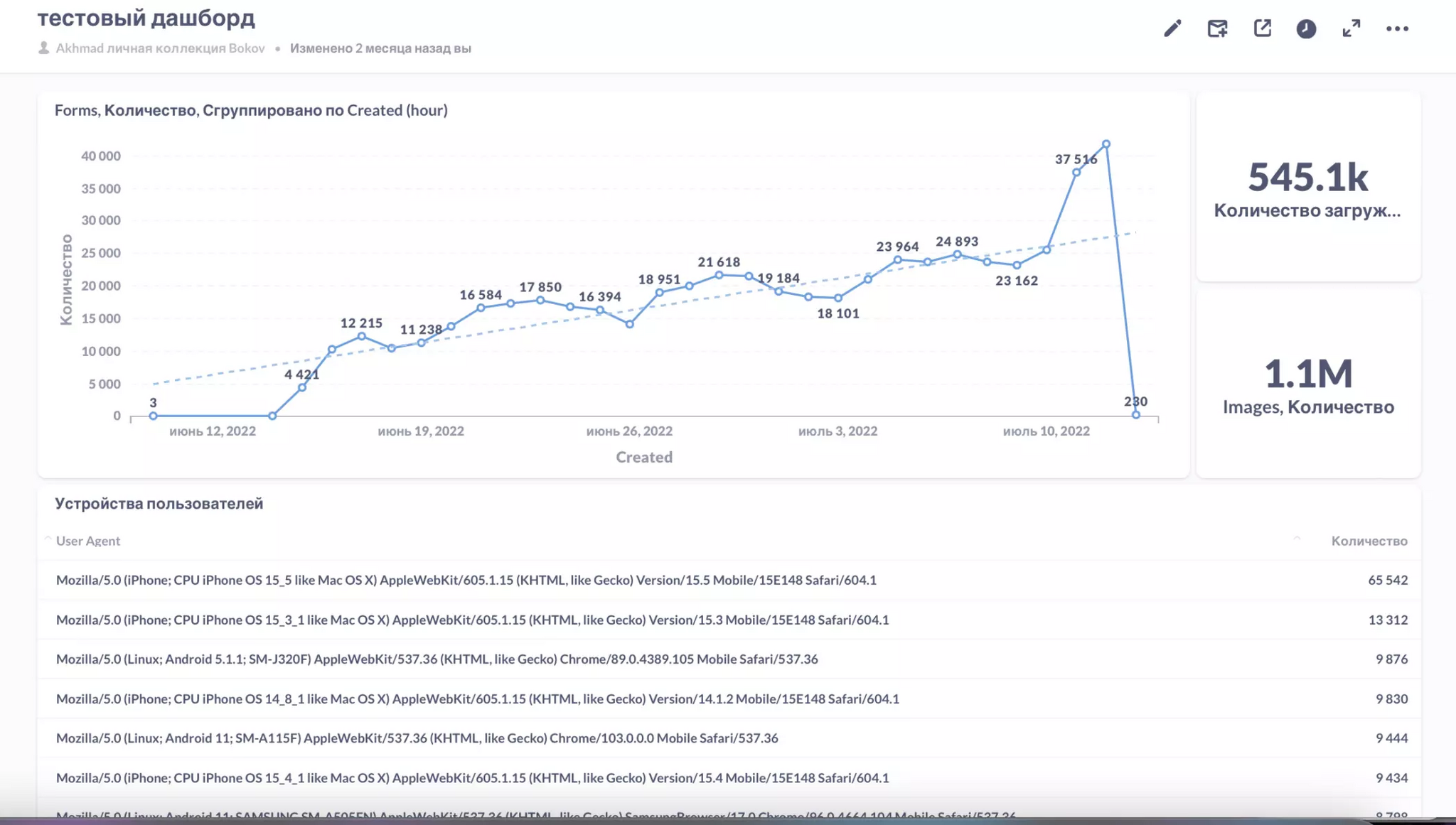Click the chart data point labeled 3

153,416
